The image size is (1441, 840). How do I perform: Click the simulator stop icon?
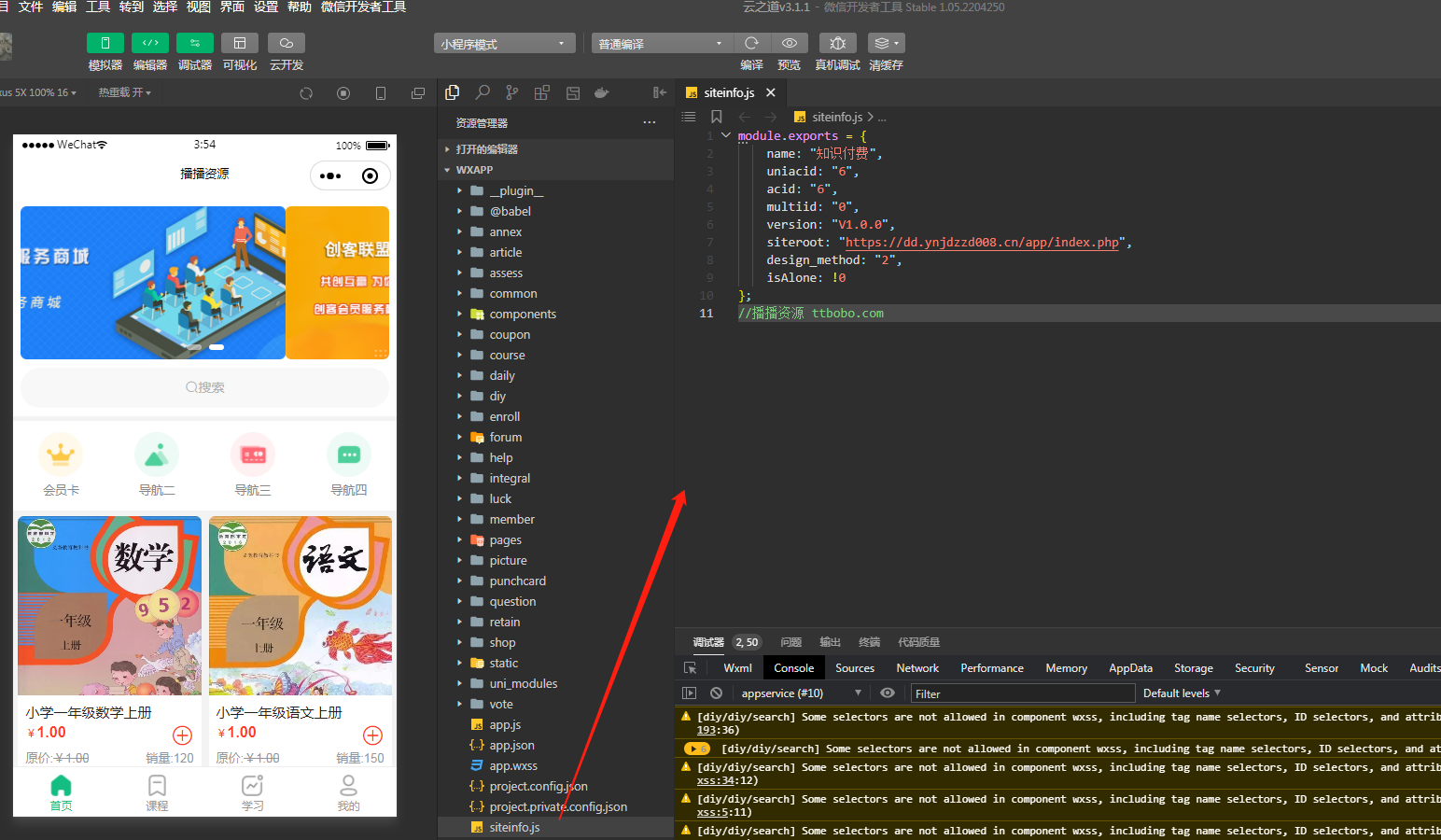coord(343,93)
